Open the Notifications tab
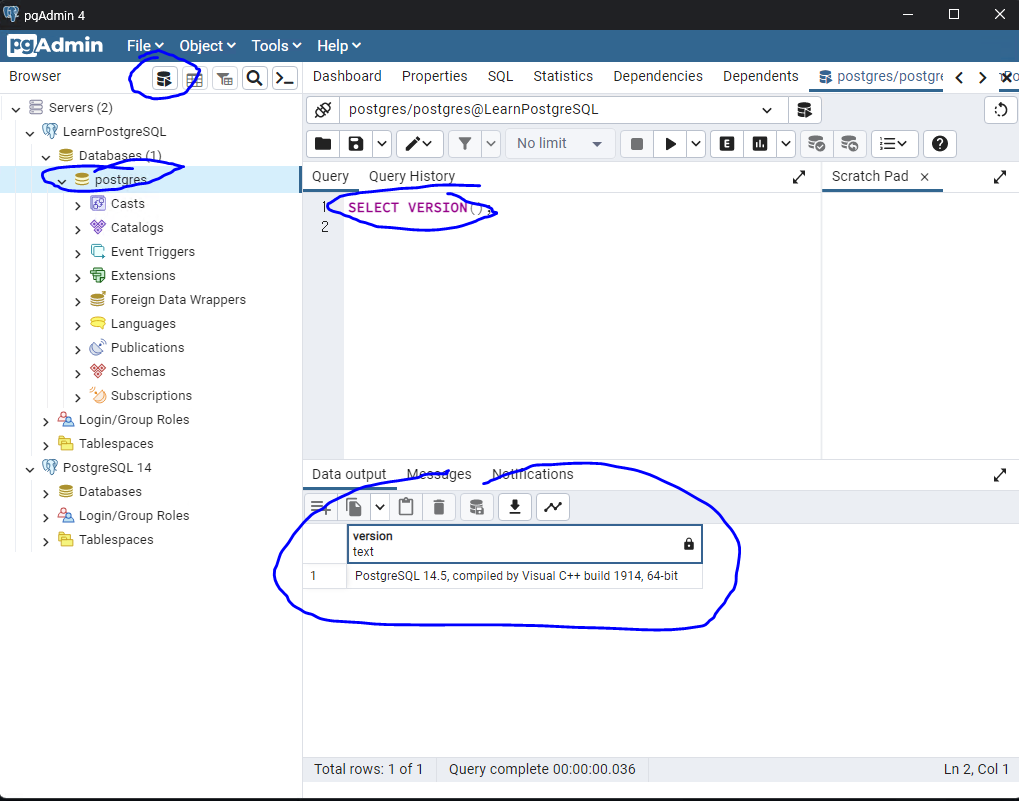The image size is (1019, 801). [533, 474]
